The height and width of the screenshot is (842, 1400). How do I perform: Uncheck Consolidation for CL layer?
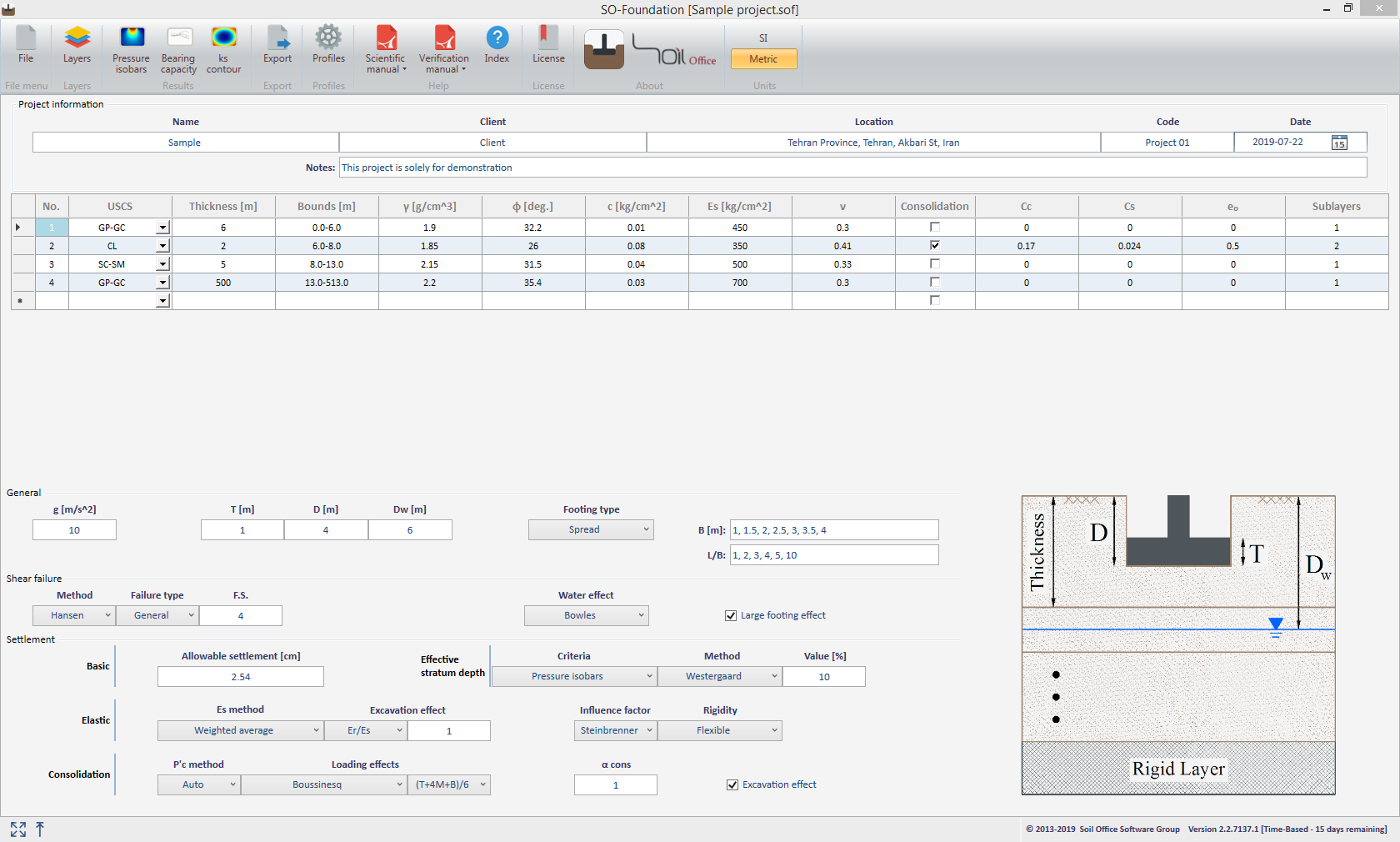pyautogui.click(x=935, y=245)
